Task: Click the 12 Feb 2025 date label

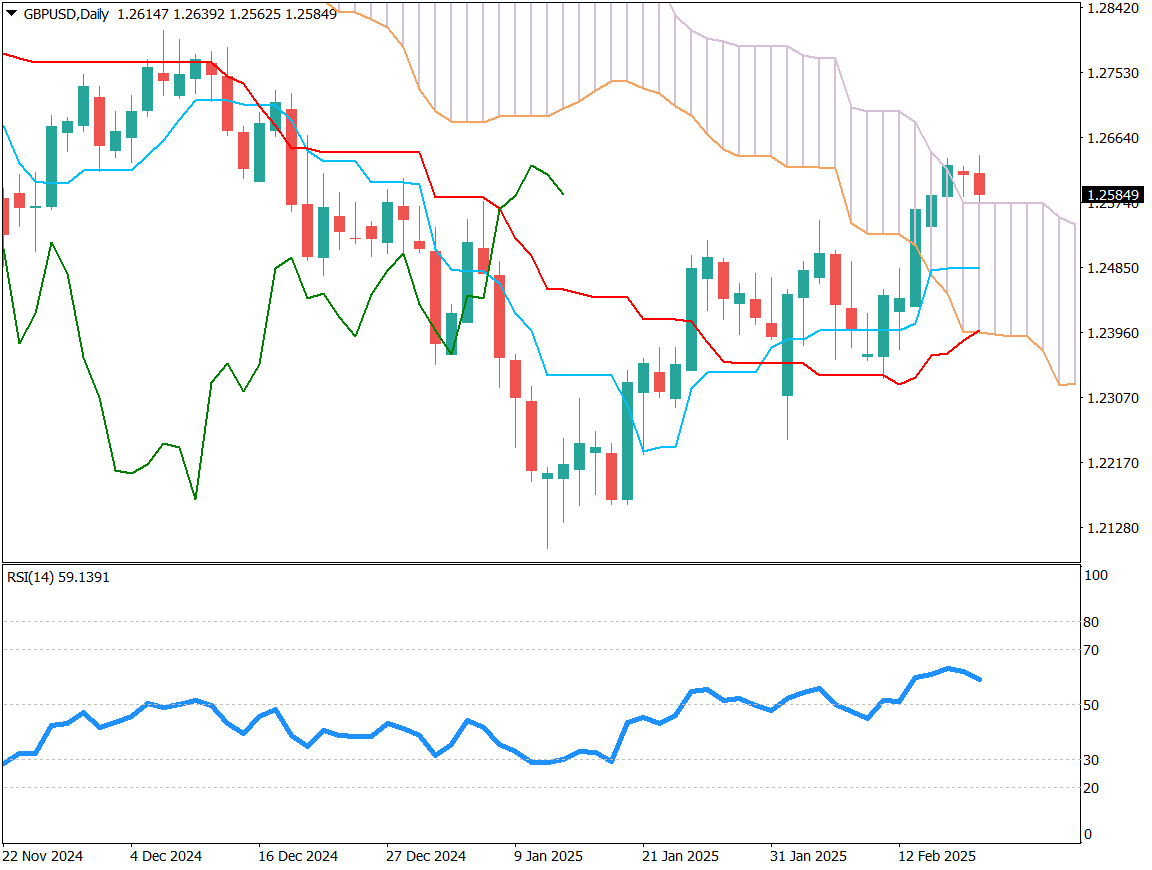Action: point(936,856)
